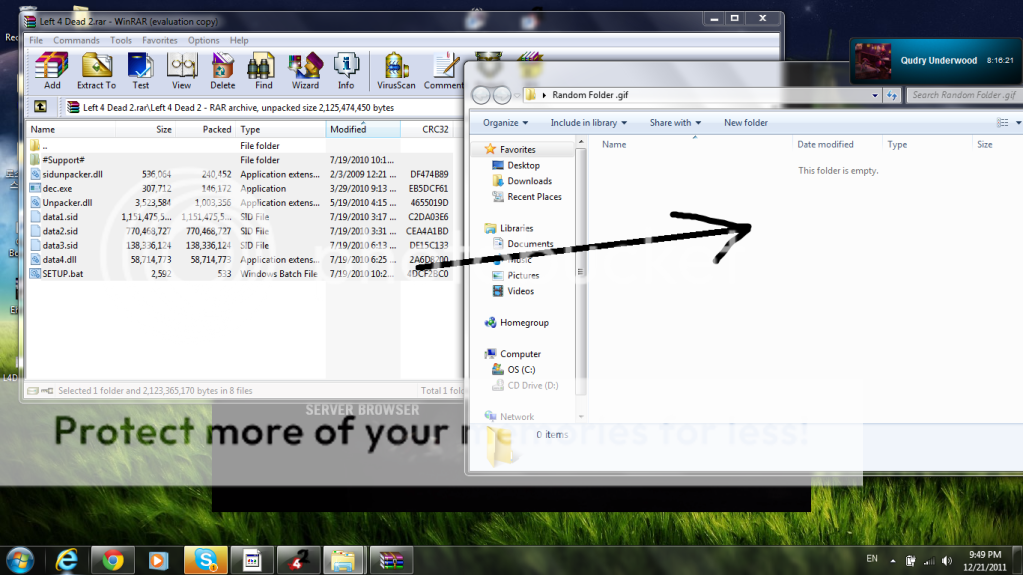1023x575 pixels.
Task: Select Pictures library in navigation pane
Action: click(x=523, y=275)
